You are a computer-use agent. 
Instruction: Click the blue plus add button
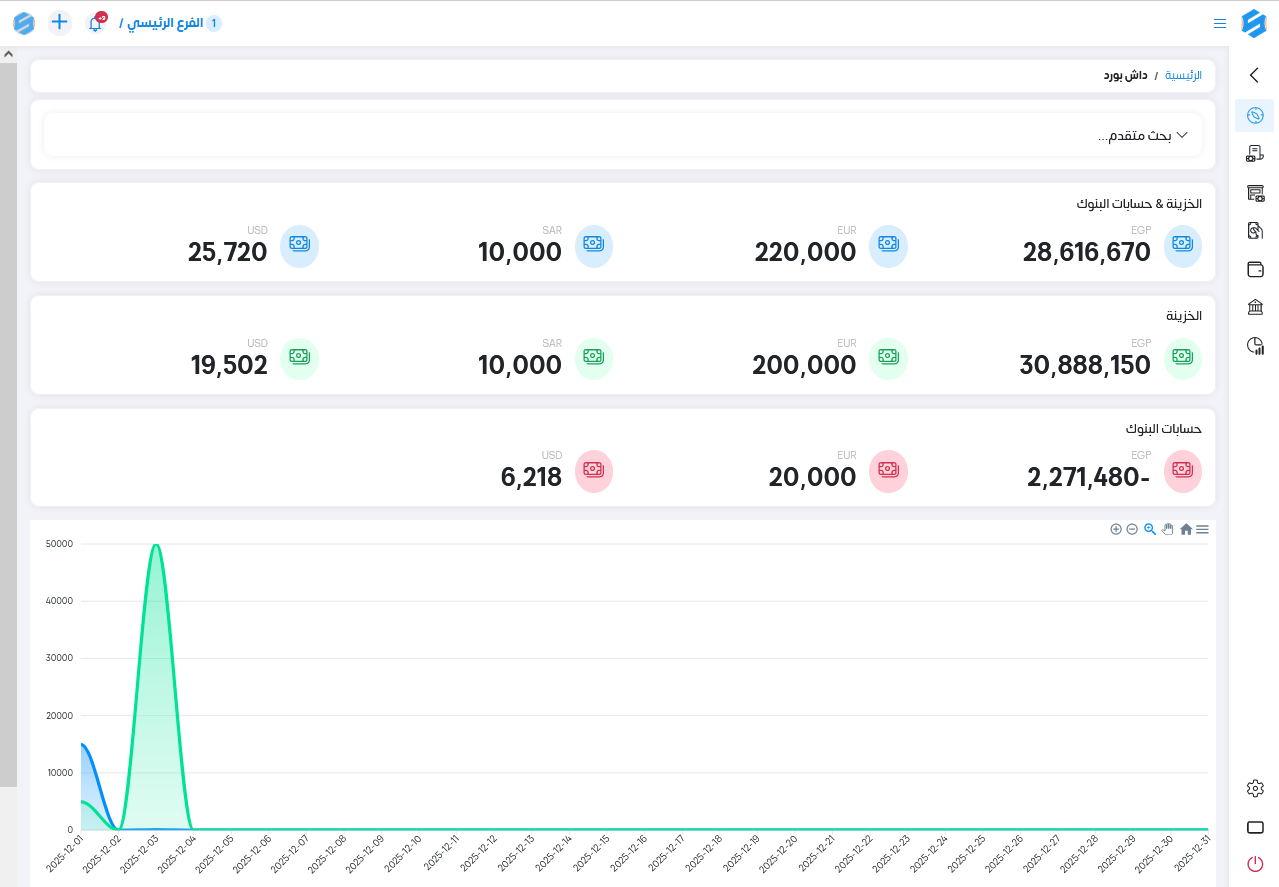60,22
